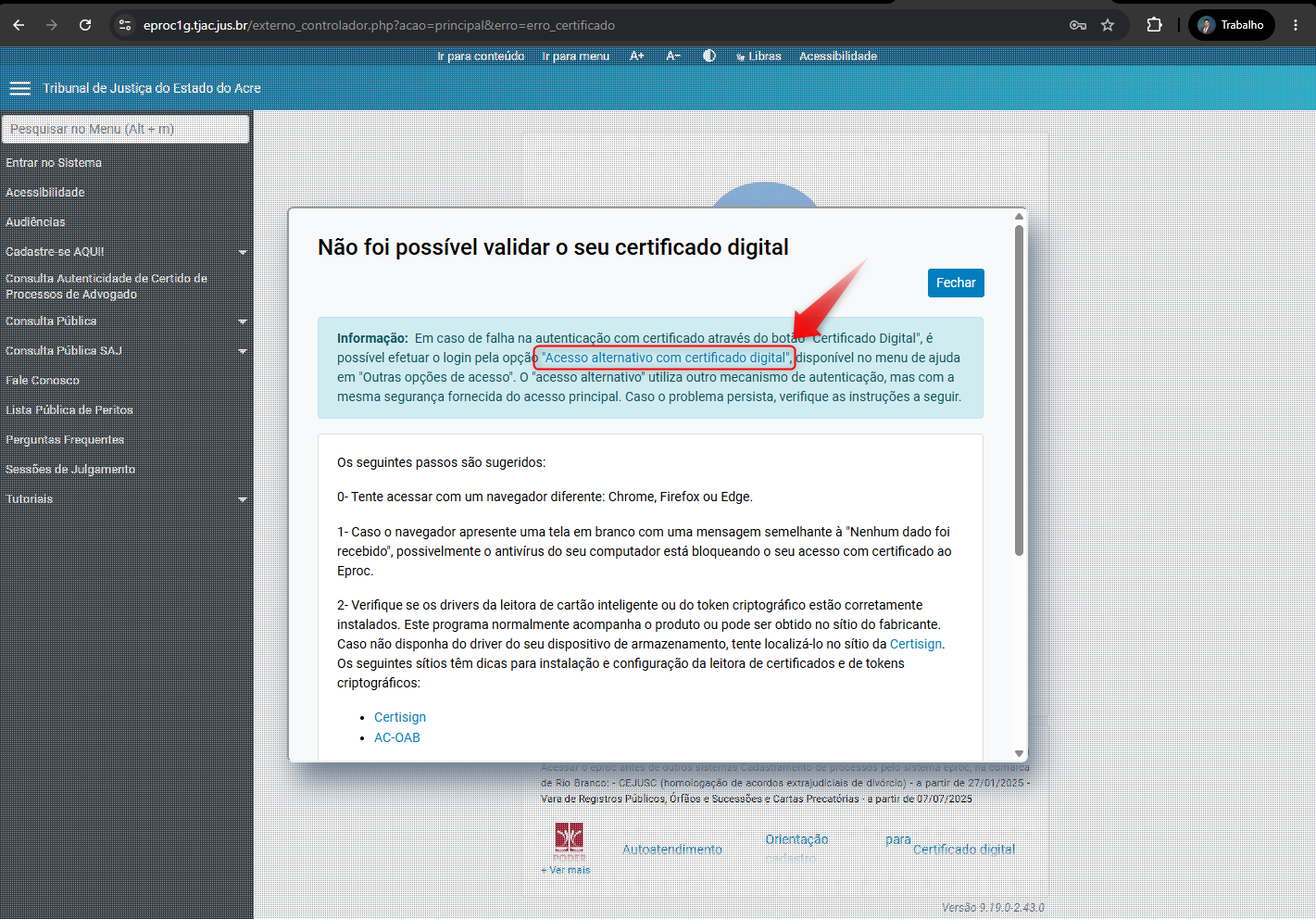Image resolution: width=1316 pixels, height=919 pixels.
Task: Toggle hamburger menu beside Tribunal de Justiça
Action: 20,88
